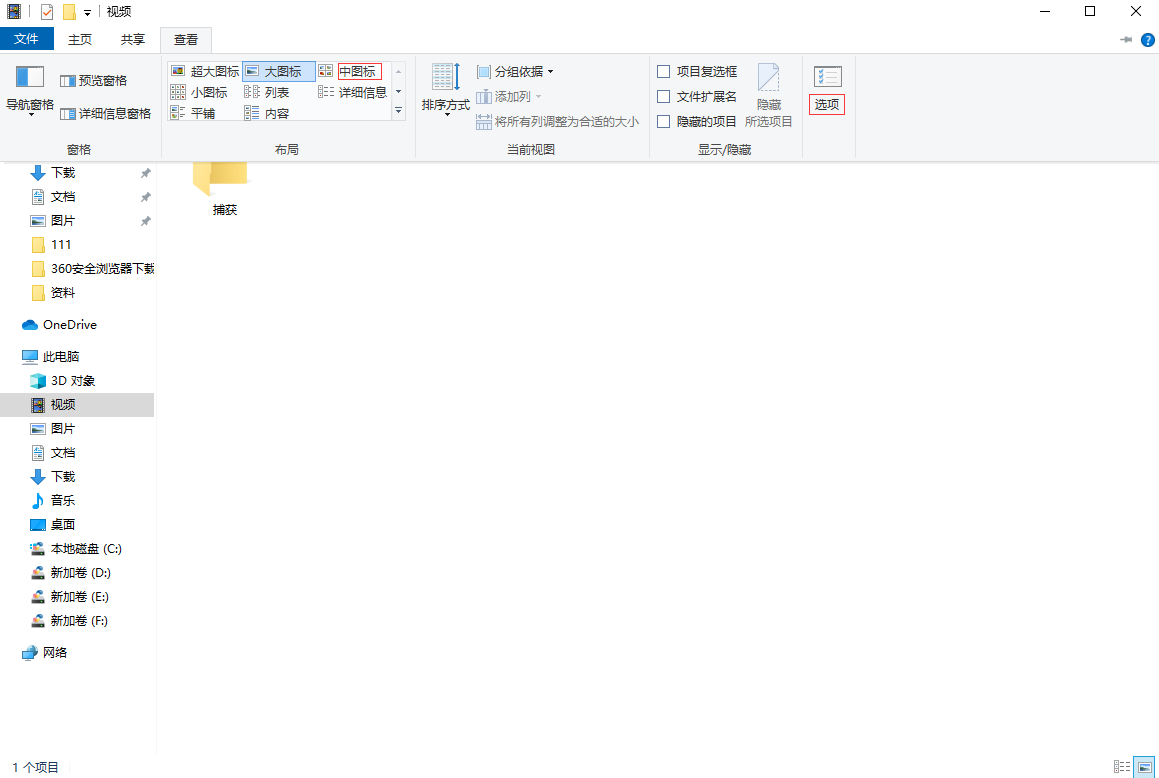Switch to the 查看 ribbon tab

click(x=186, y=40)
